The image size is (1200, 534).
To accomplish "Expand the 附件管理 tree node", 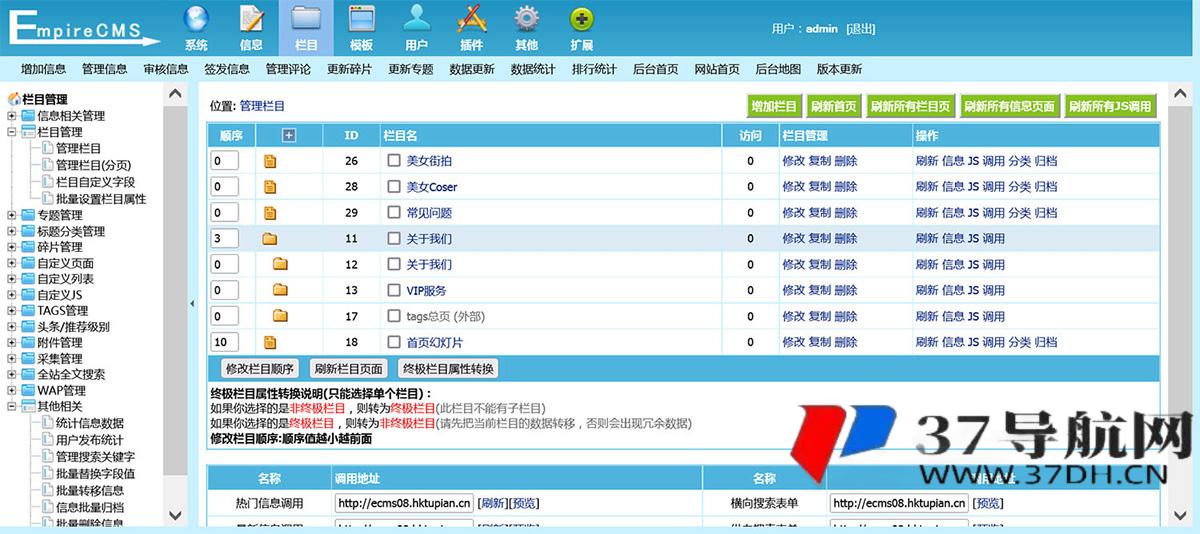I will (x=12, y=343).
